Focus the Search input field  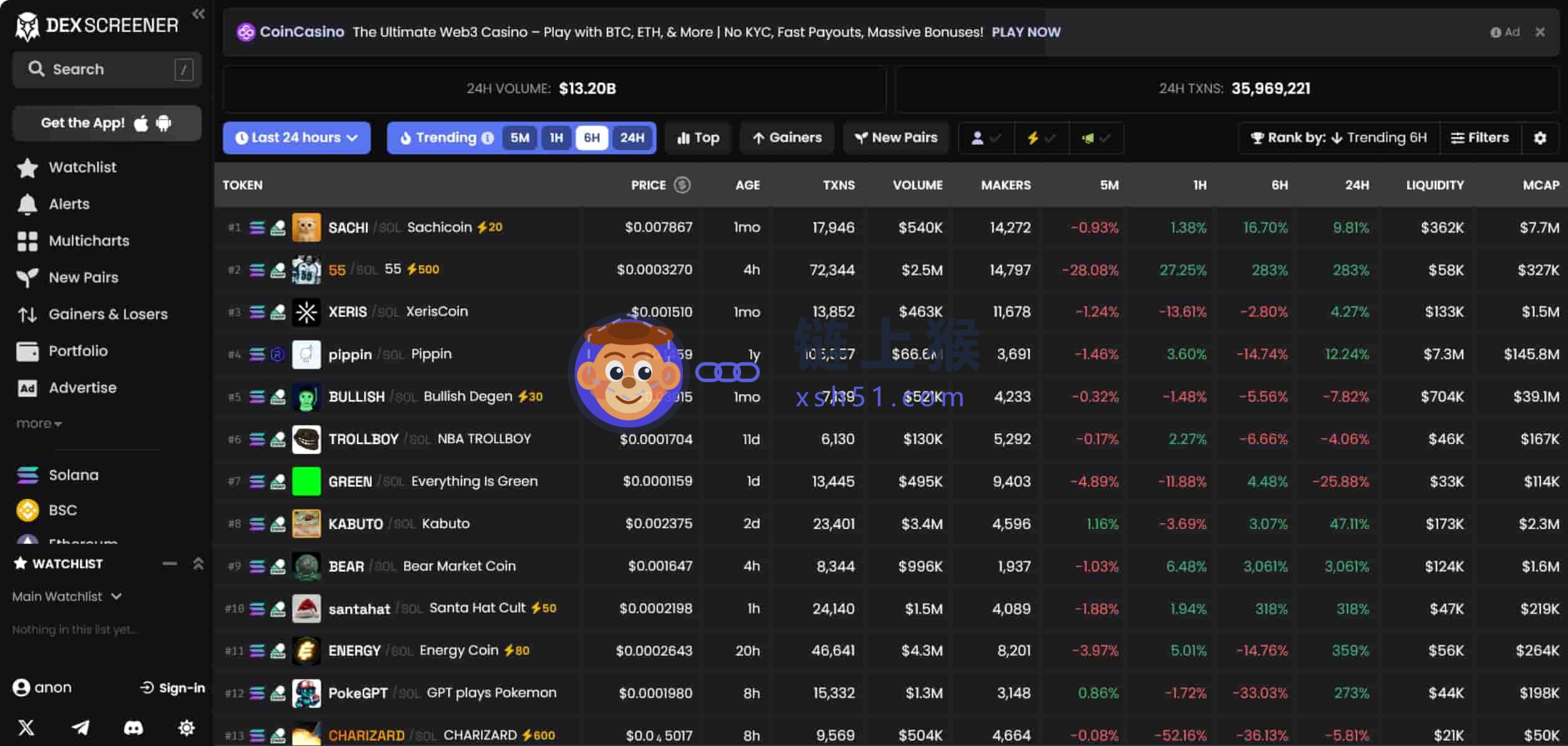coord(107,69)
